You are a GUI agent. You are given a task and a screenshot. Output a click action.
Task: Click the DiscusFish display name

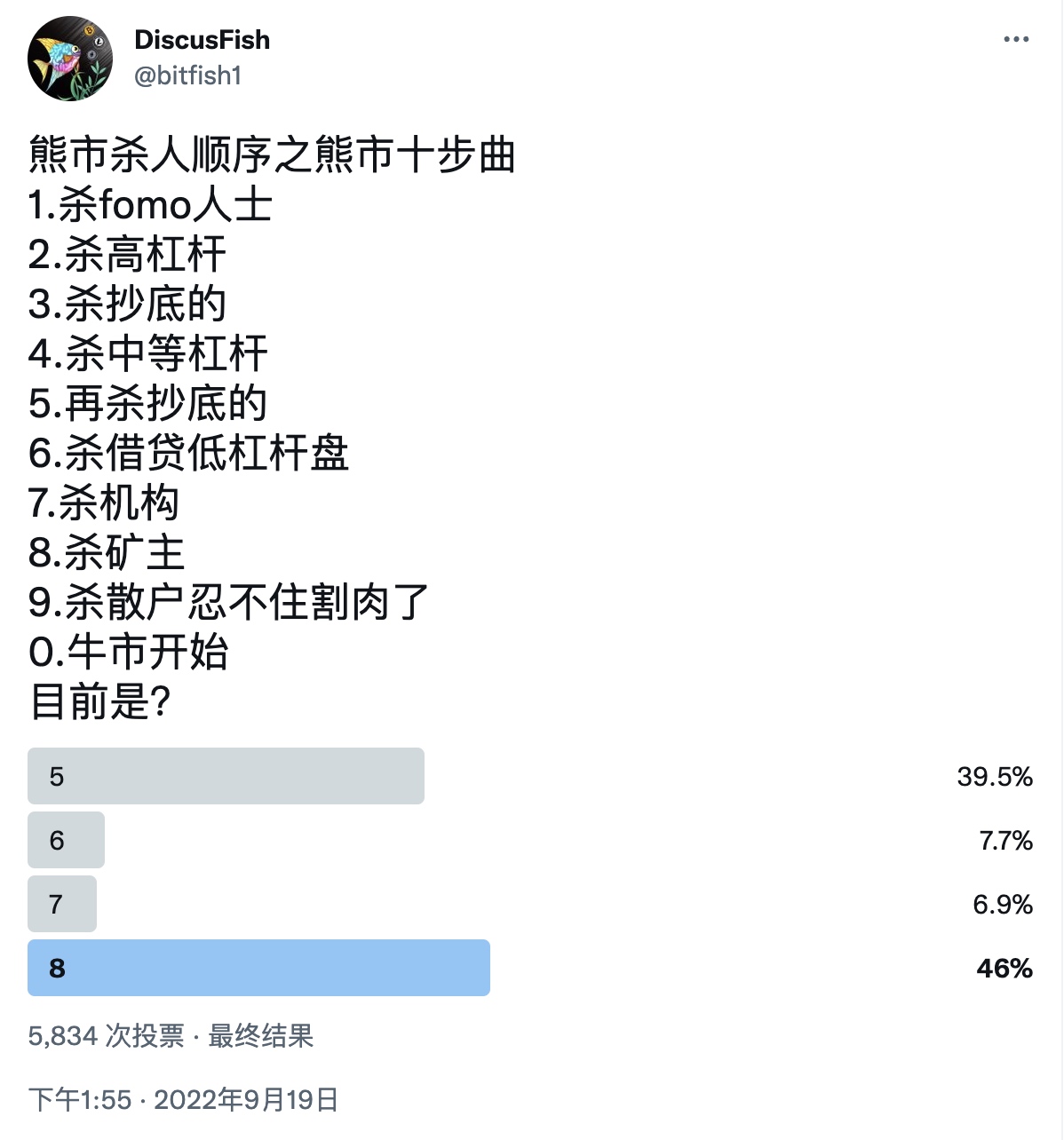[202, 40]
